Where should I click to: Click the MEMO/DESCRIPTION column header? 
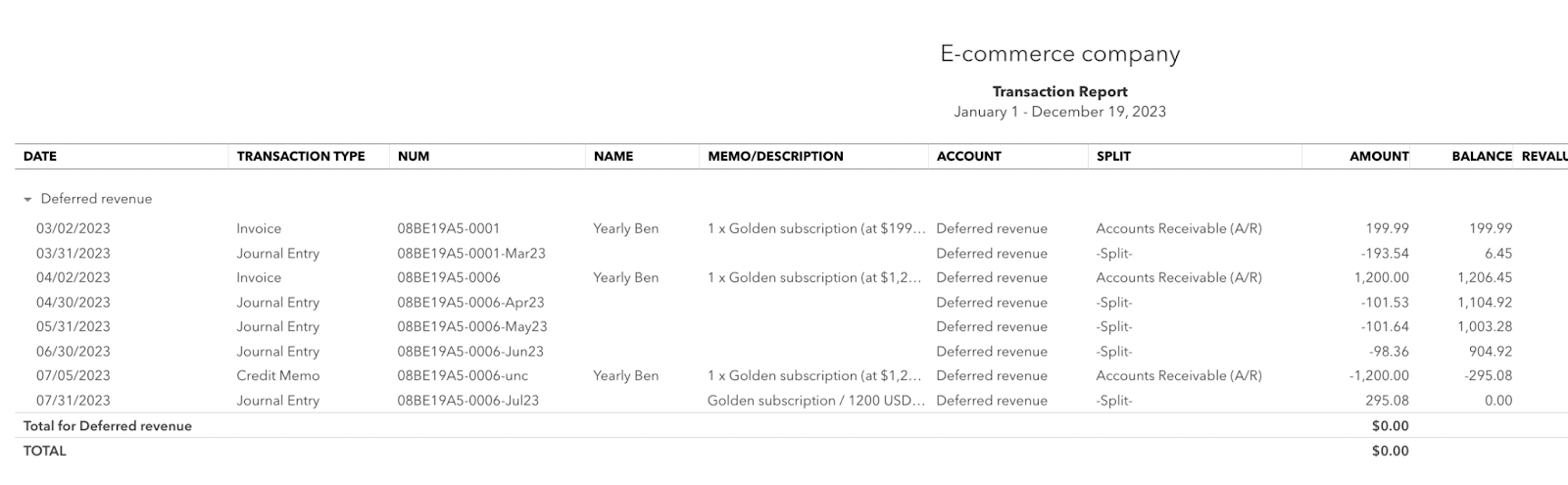point(775,156)
